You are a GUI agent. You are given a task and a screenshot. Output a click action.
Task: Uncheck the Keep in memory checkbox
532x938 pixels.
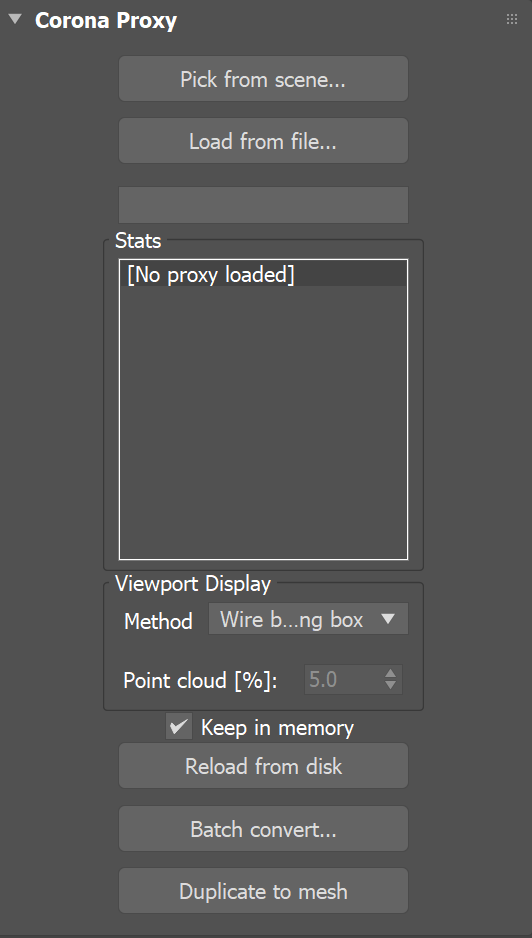tap(179, 727)
